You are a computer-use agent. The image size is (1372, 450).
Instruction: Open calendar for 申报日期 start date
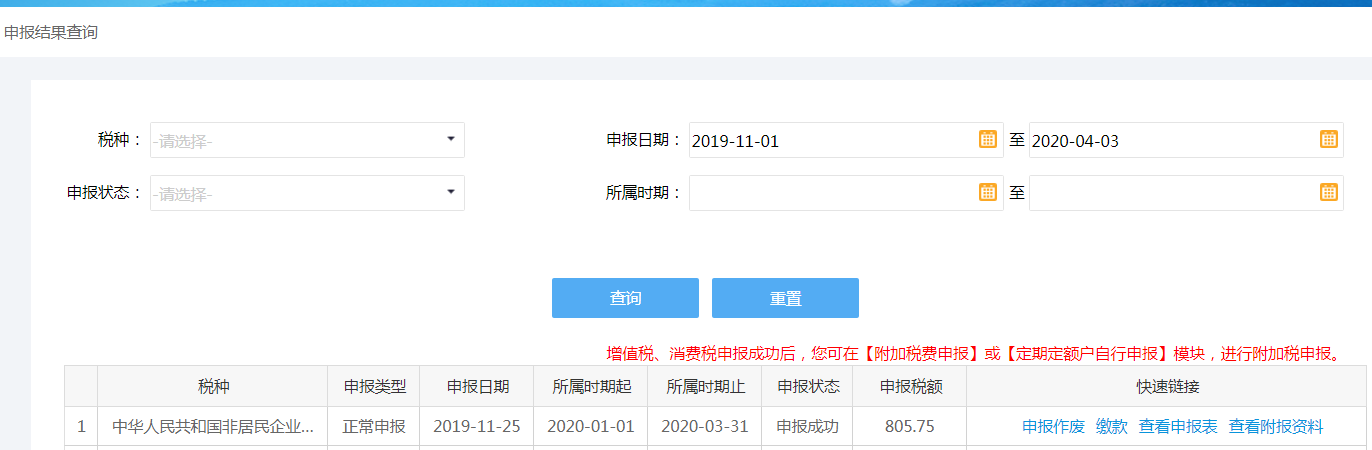pyautogui.click(x=987, y=139)
